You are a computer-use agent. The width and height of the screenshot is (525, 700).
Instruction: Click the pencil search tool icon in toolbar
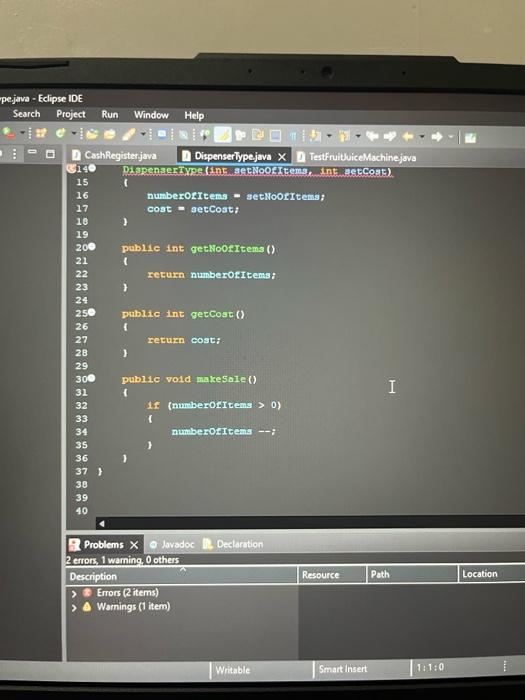pyautogui.click(x=129, y=134)
